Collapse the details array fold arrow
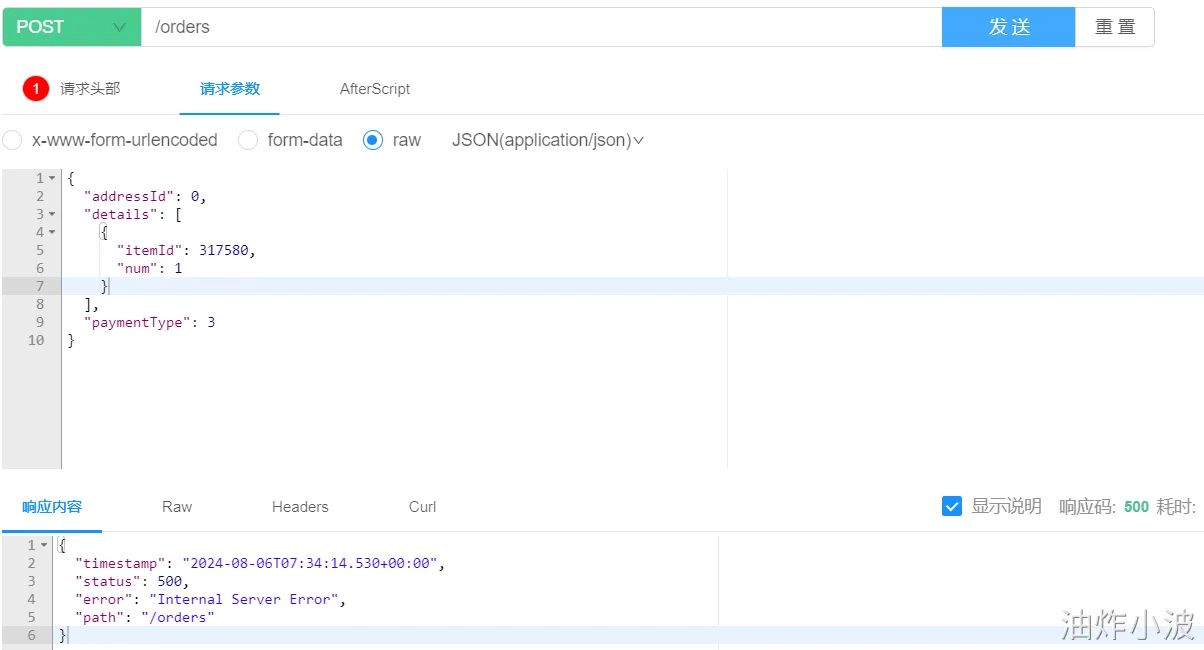1204x650 pixels. point(52,214)
